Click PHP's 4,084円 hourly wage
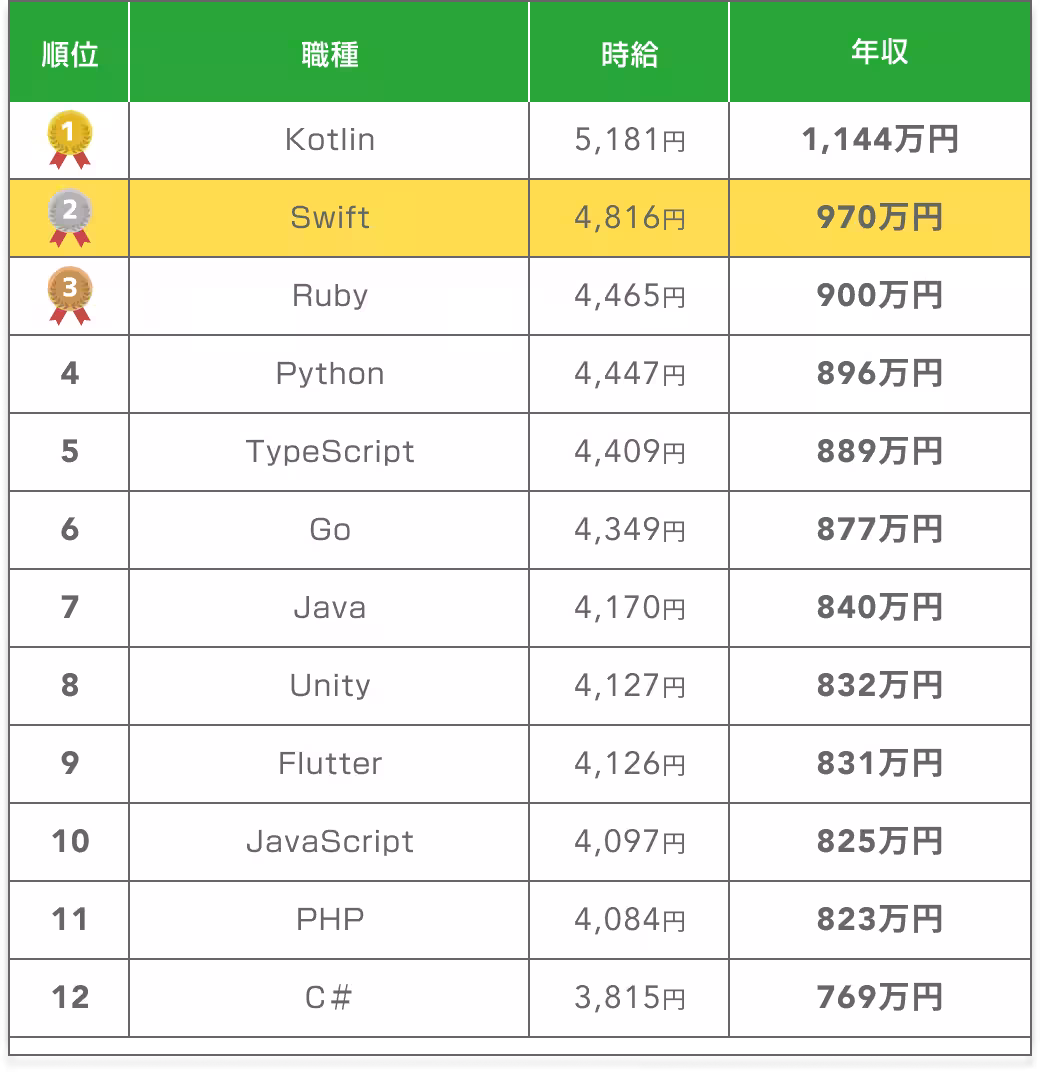 [629, 919]
